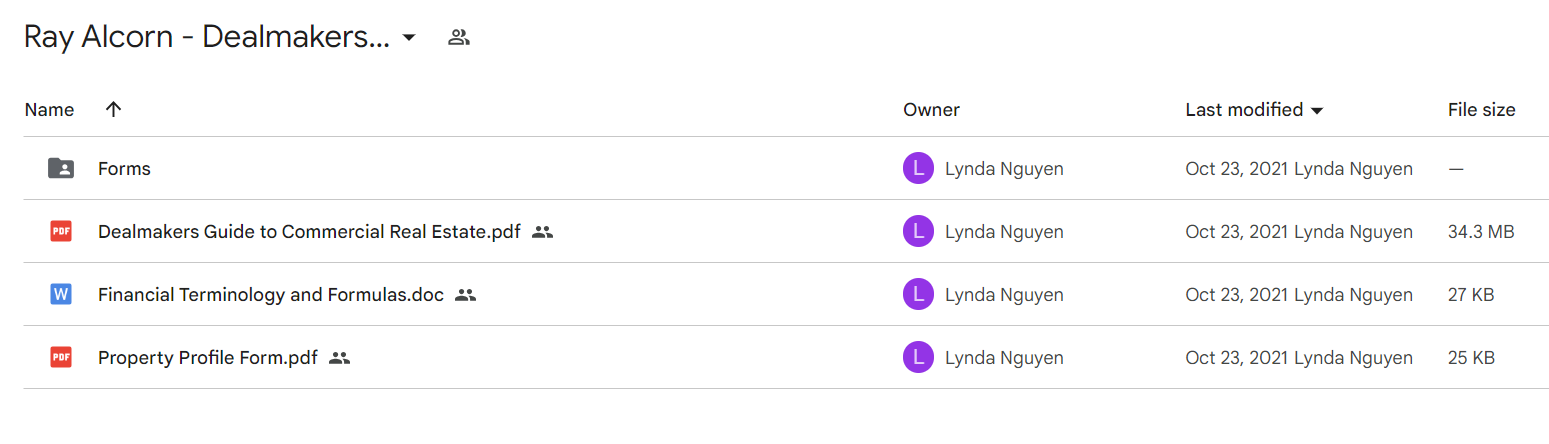Click shared icon beside Property Profile Form.pdf
The height and width of the screenshot is (444, 1549).
tap(339, 357)
